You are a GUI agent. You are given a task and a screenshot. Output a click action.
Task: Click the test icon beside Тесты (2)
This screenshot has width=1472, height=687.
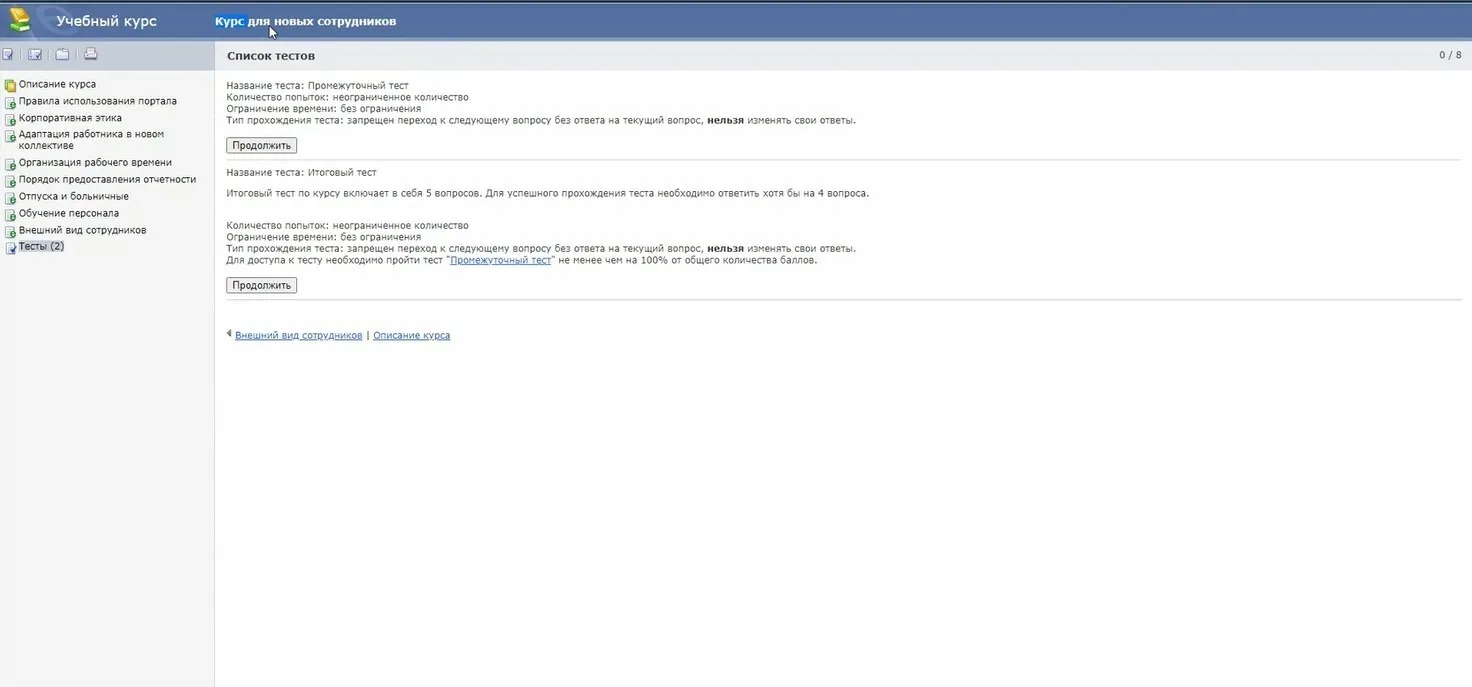tap(10, 247)
